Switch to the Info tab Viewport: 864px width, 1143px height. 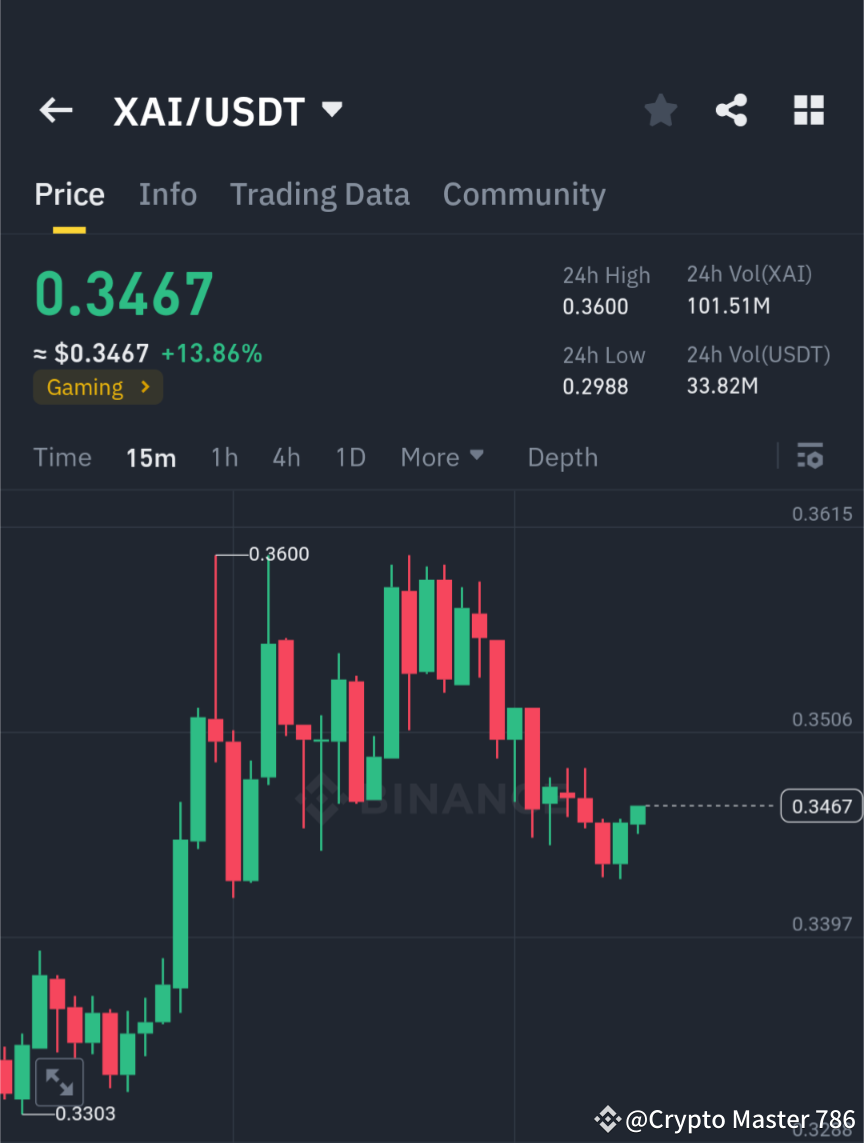pos(167,194)
